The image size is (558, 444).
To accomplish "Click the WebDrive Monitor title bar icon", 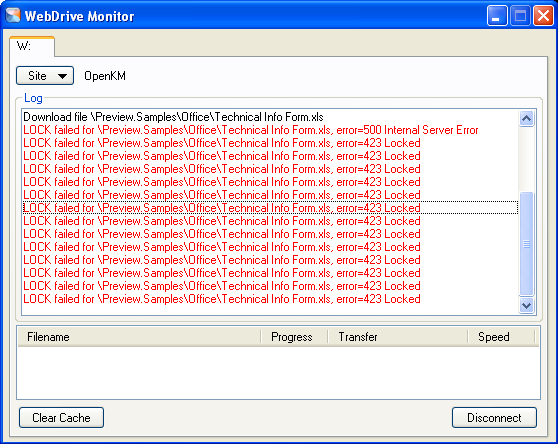I will click(13, 16).
